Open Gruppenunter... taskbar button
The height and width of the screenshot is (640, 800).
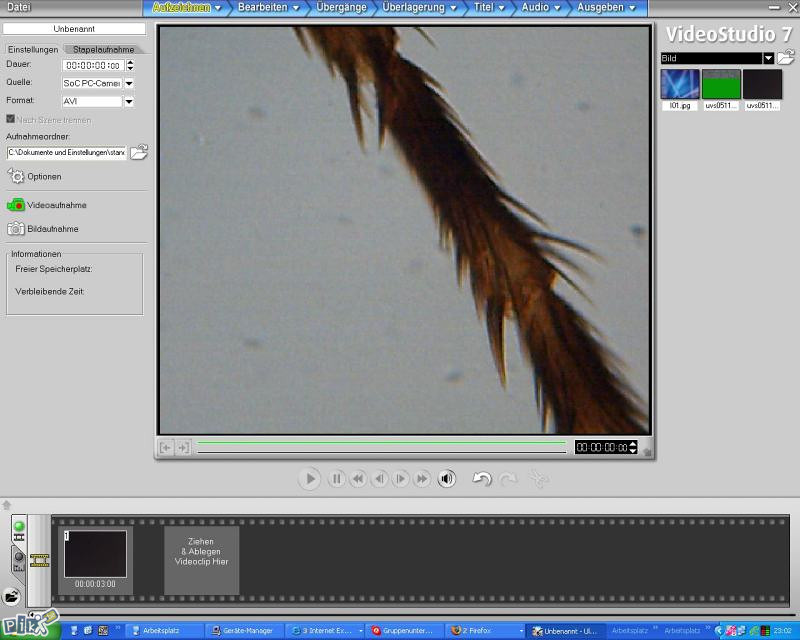click(x=405, y=631)
